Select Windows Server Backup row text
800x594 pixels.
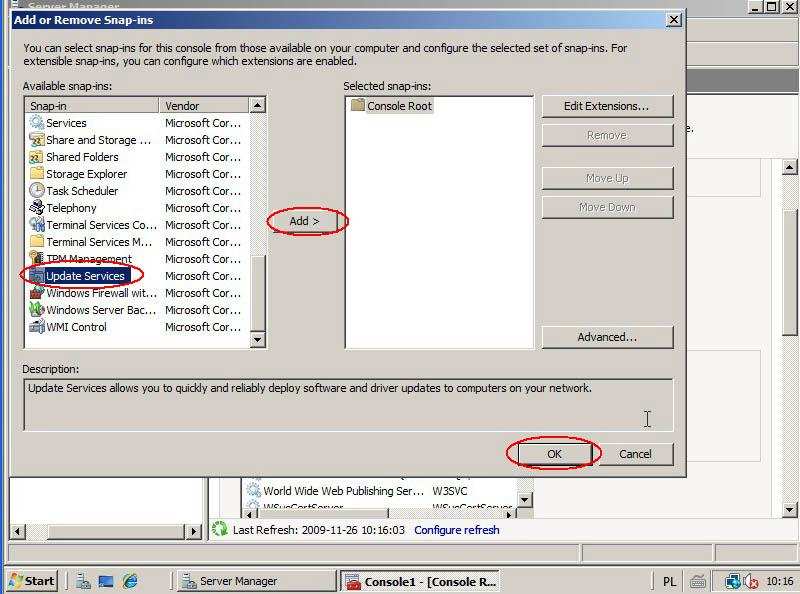(x=101, y=310)
